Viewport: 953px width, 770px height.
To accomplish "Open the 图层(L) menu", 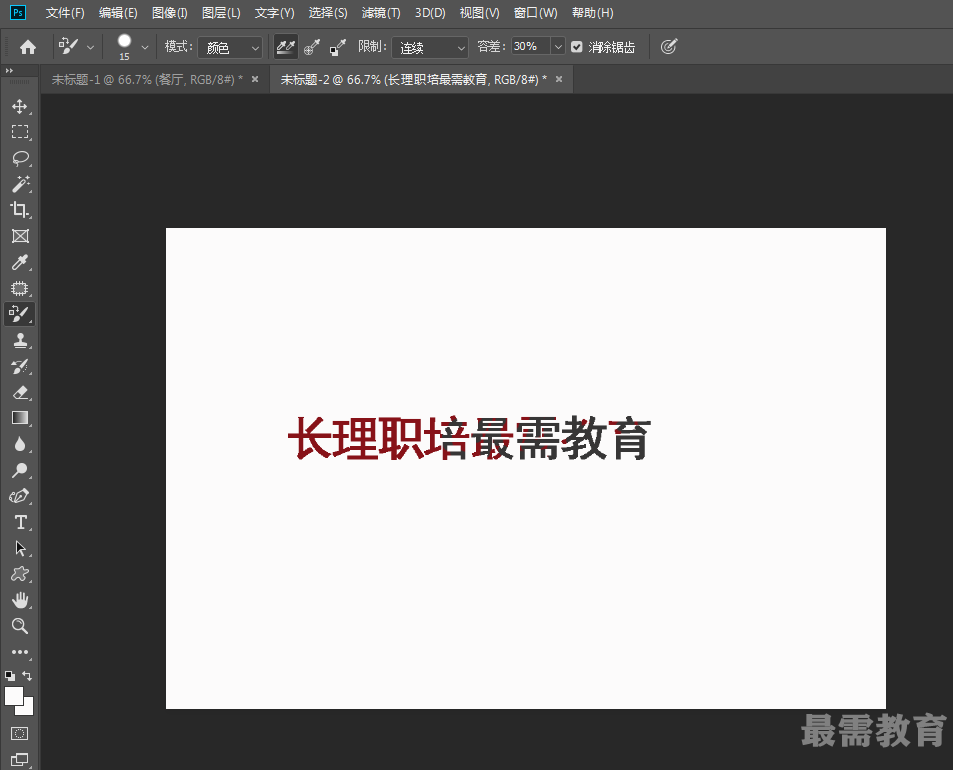I will tap(221, 13).
